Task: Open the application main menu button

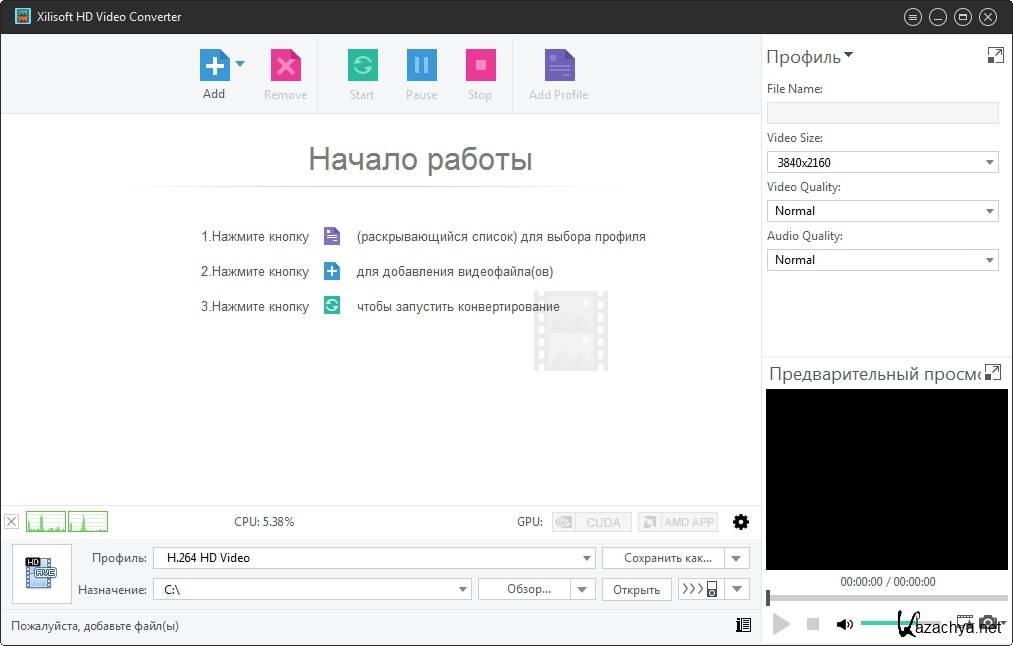Action: 912,17
